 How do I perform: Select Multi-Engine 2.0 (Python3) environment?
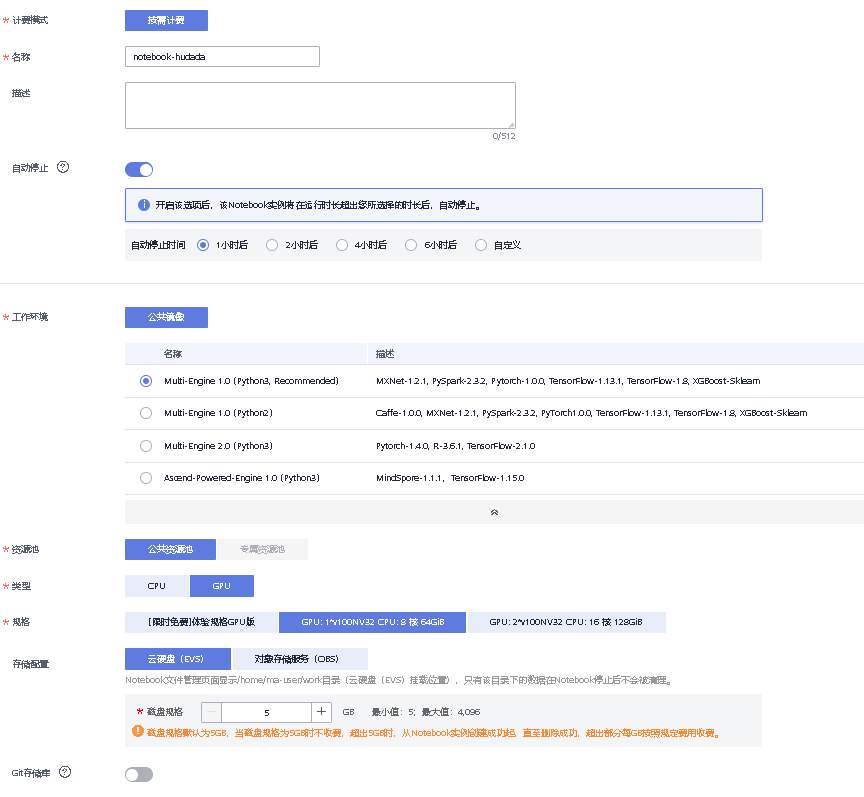click(x=146, y=446)
